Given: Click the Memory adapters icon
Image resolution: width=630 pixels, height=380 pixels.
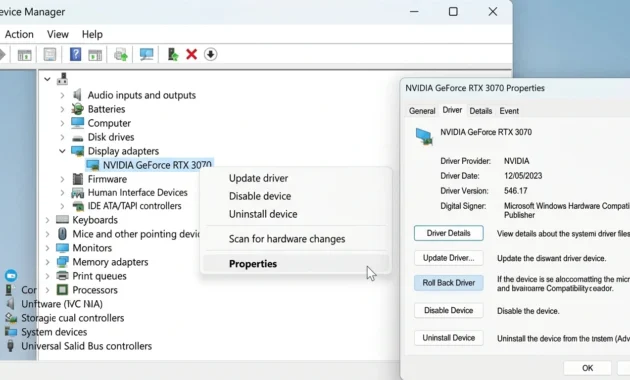Looking at the screenshot, I should click(62, 262).
